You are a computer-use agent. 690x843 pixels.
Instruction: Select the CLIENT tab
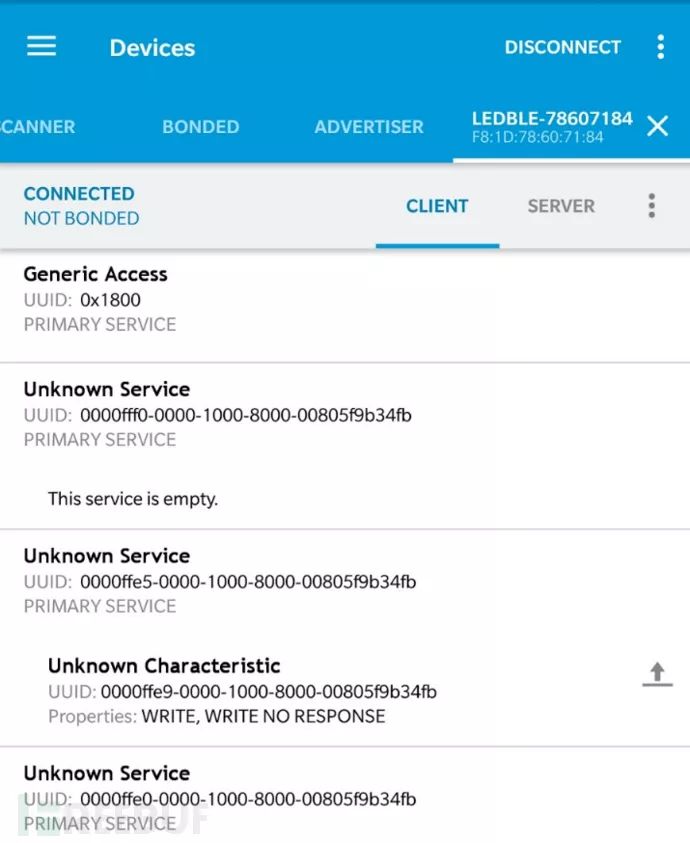coord(437,206)
